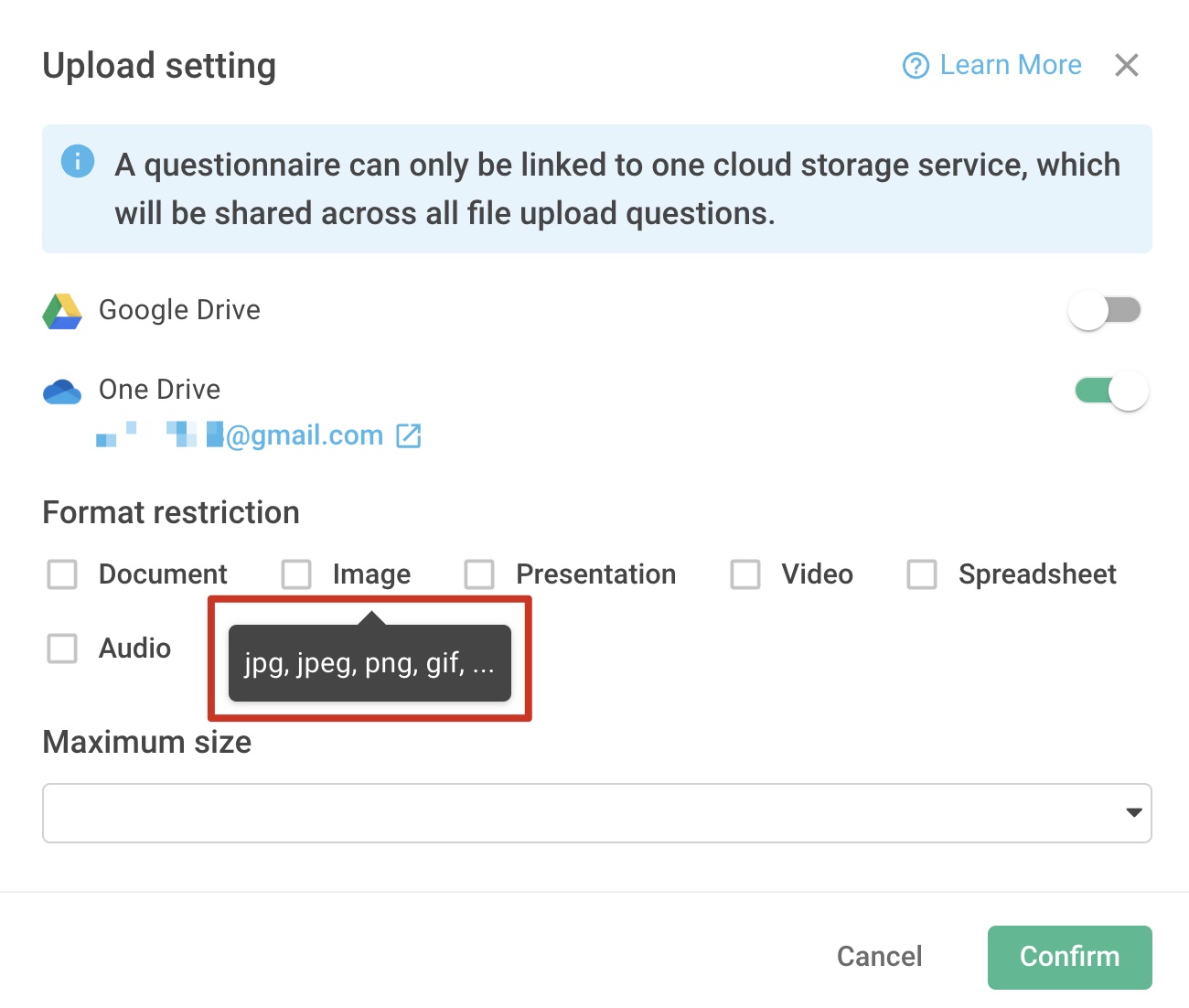Viewport: 1189px width, 1008px height.
Task: Disable the One Drive toggle
Action: point(1109,391)
